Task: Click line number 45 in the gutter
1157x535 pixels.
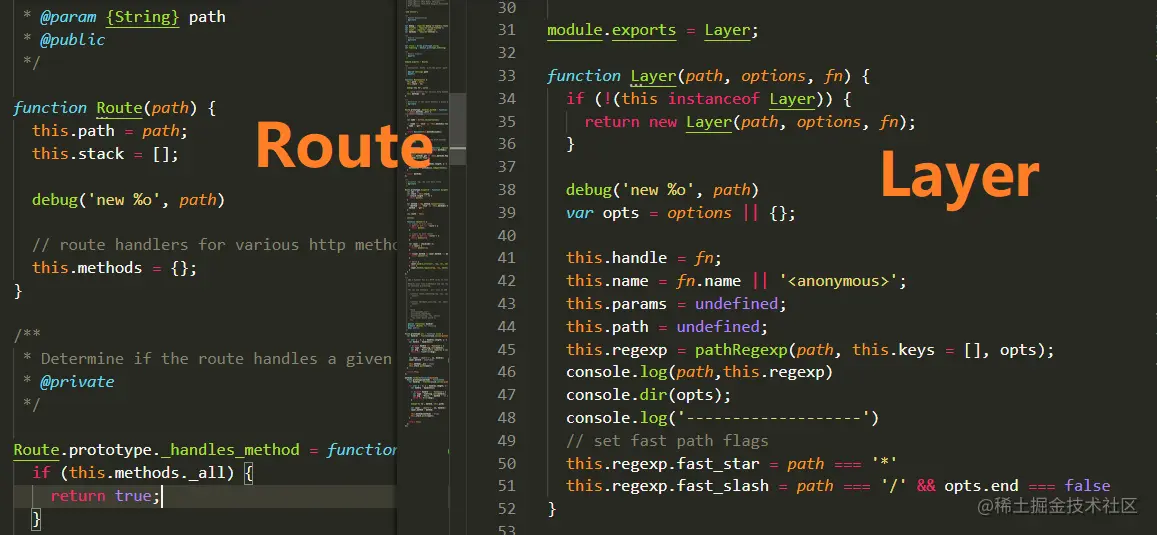Action: point(506,350)
